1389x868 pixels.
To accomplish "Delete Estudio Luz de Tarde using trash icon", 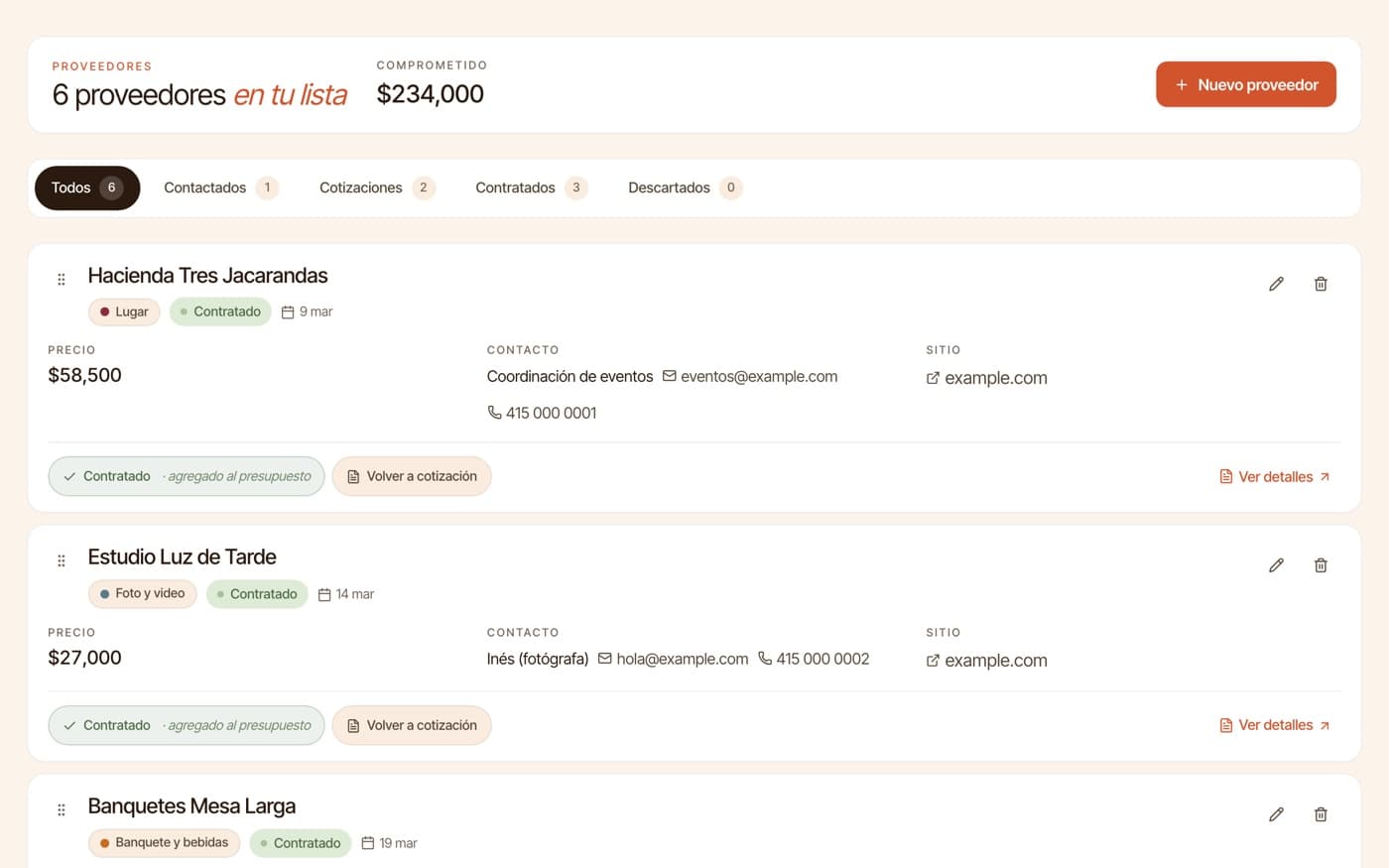I will 1321,565.
